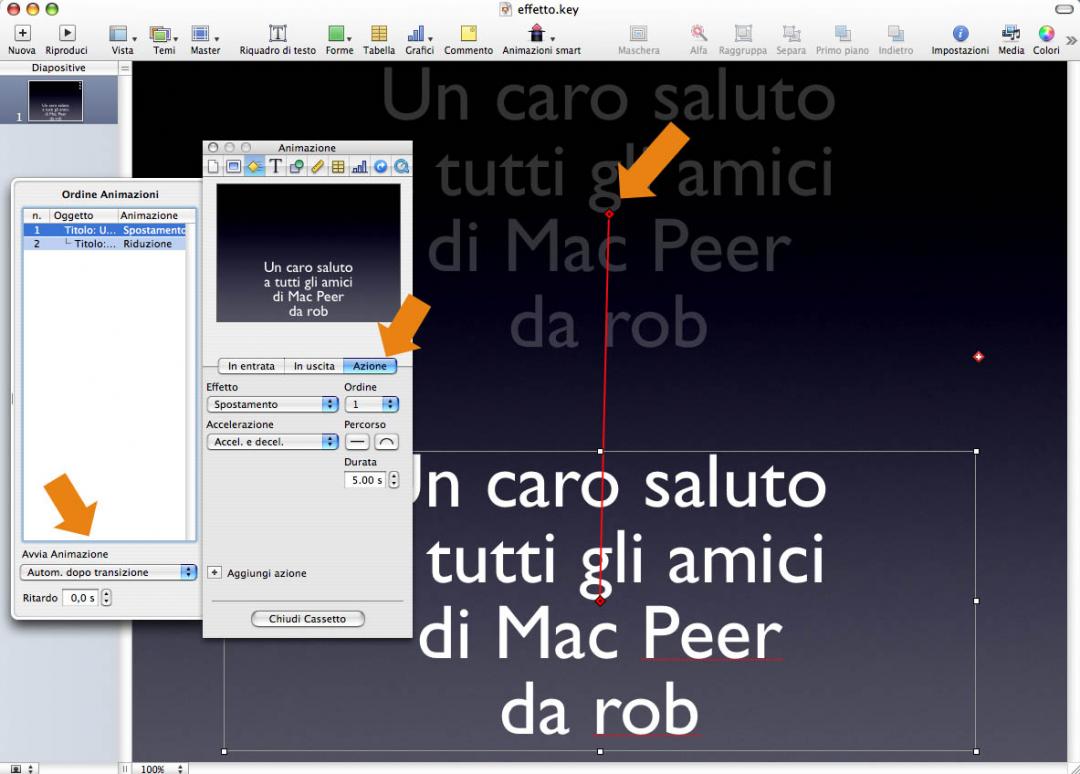Screen dimensions: 1080x774
Task: Open the 100% zoom level popup
Action: (x=161, y=768)
